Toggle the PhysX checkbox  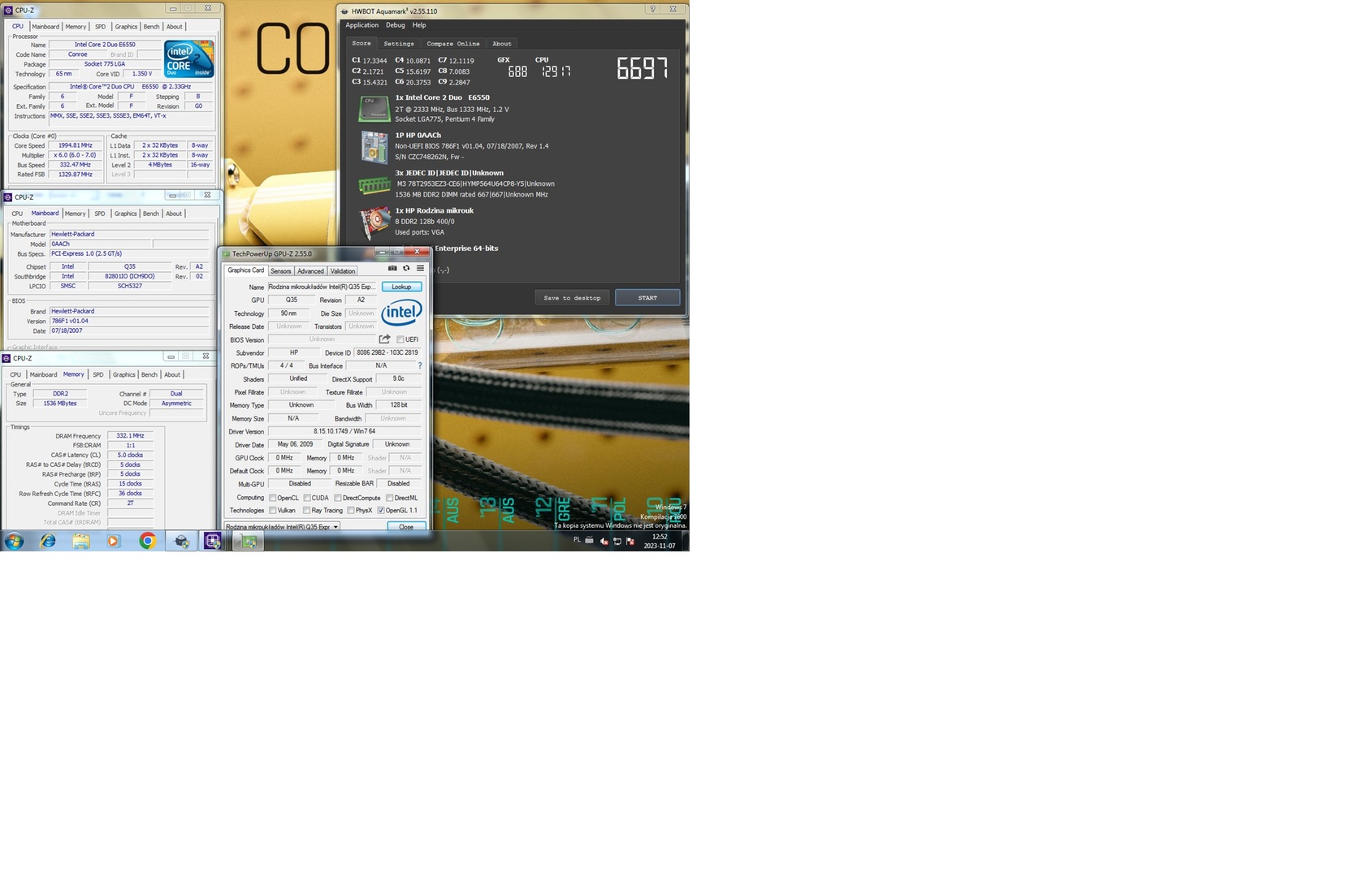[x=351, y=511]
